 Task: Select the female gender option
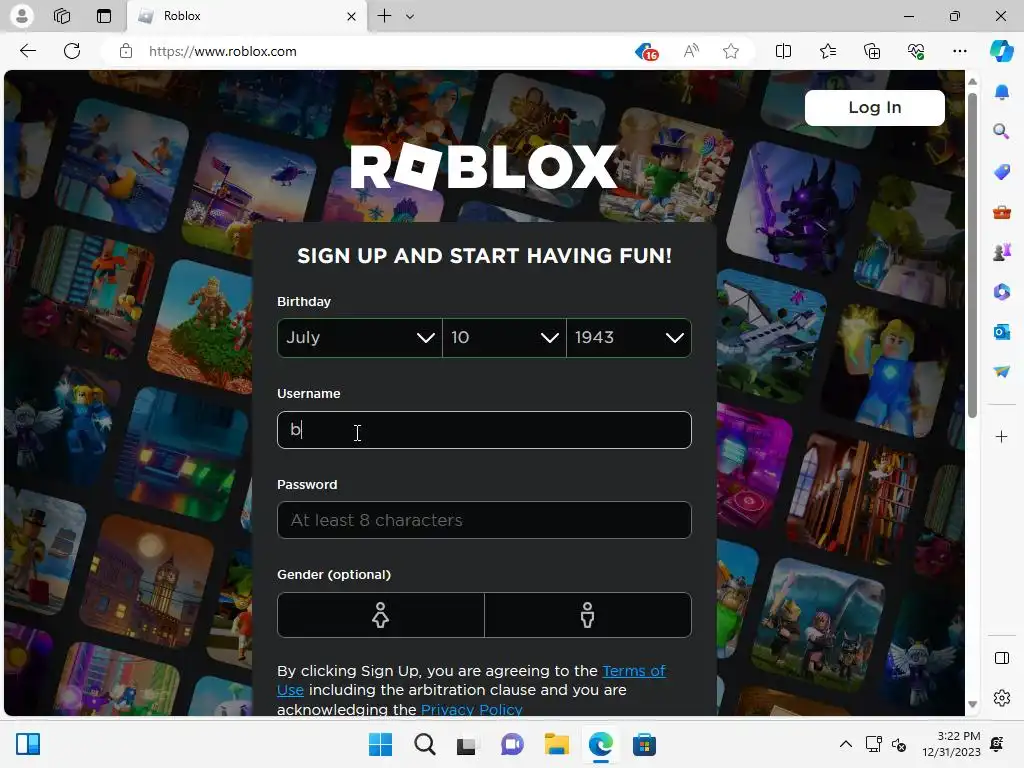(381, 615)
